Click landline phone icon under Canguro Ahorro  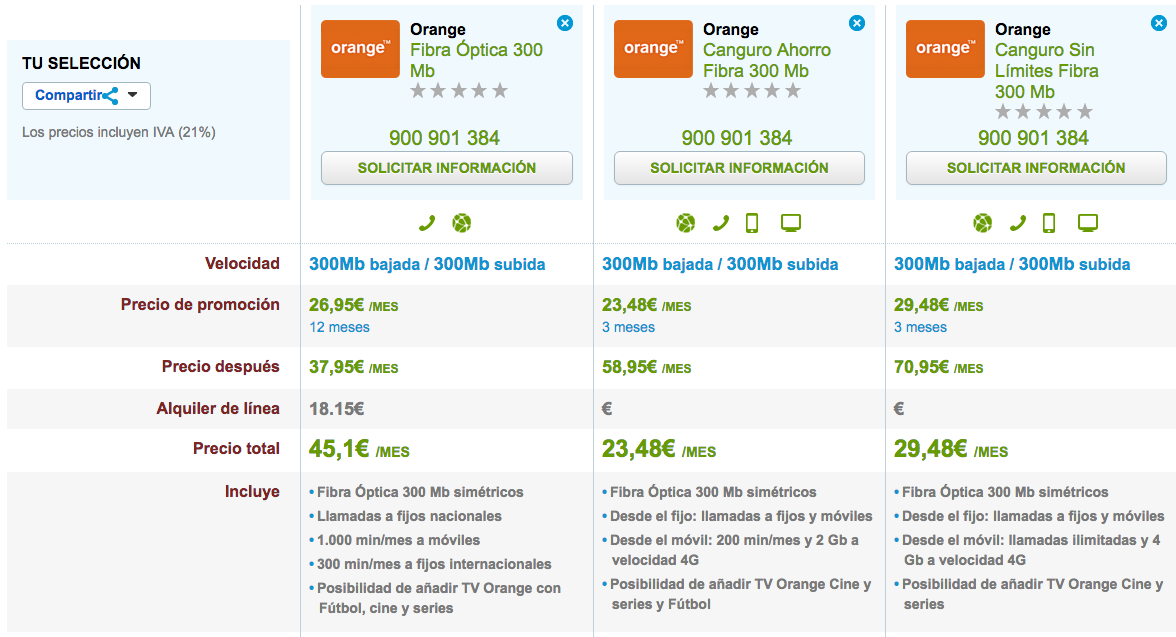click(x=721, y=223)
